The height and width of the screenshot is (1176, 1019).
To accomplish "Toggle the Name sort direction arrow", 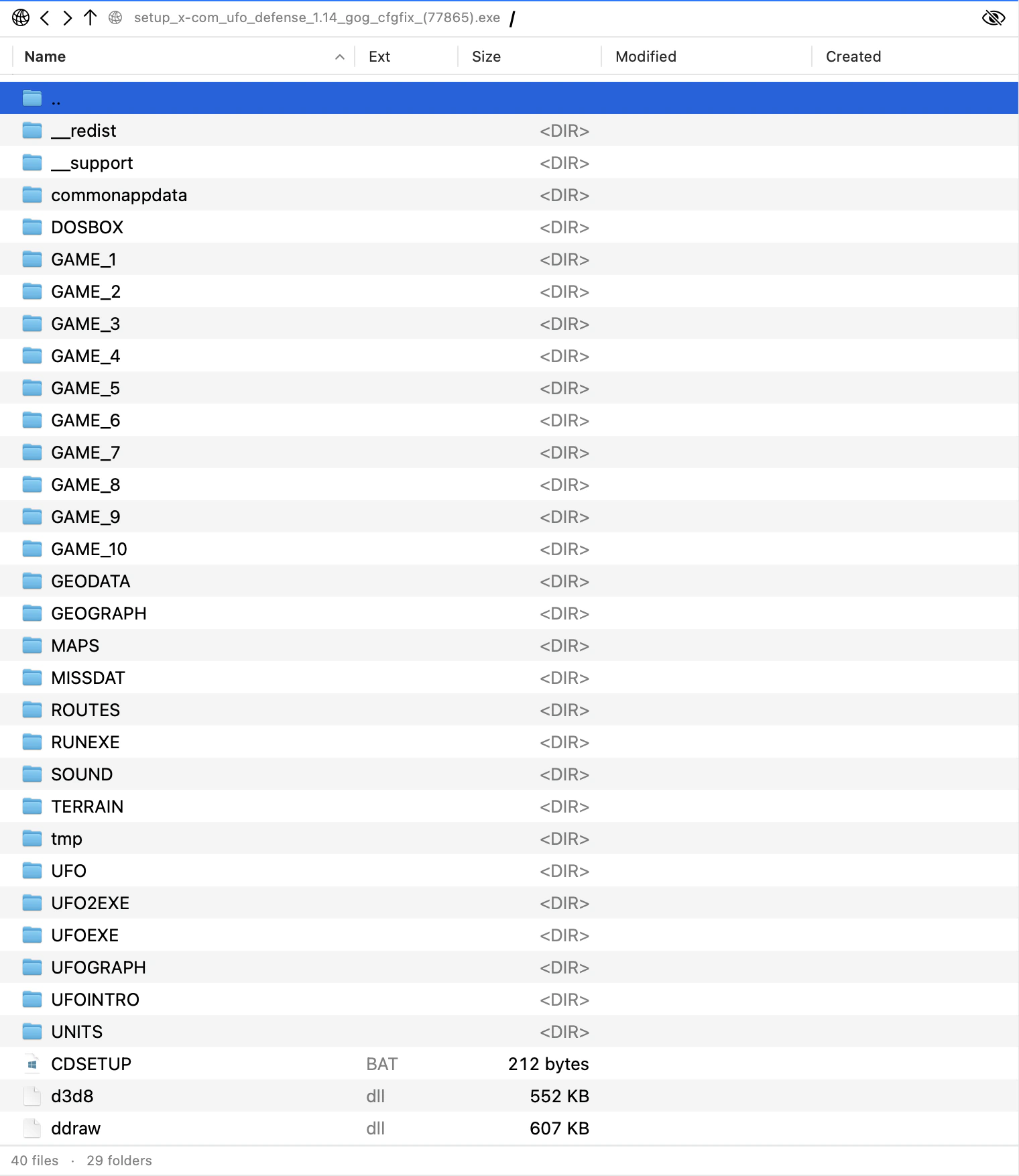I will tap(340, 57).
